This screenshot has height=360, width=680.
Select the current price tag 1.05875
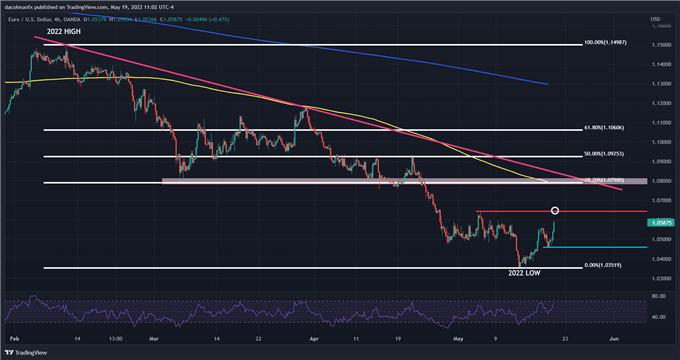pyautogui.click(x=660, y=223)
